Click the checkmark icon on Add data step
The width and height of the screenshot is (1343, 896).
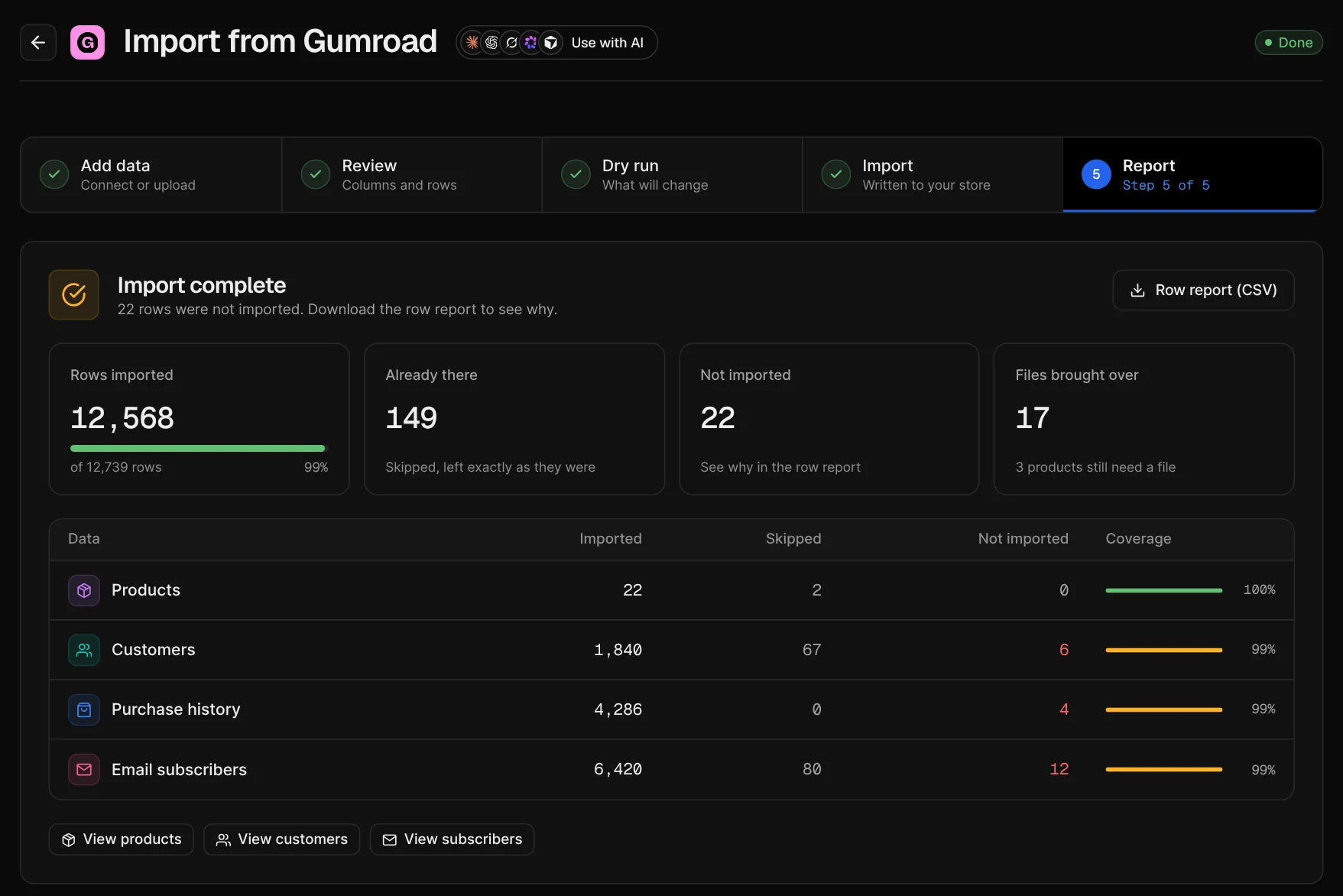54,174
